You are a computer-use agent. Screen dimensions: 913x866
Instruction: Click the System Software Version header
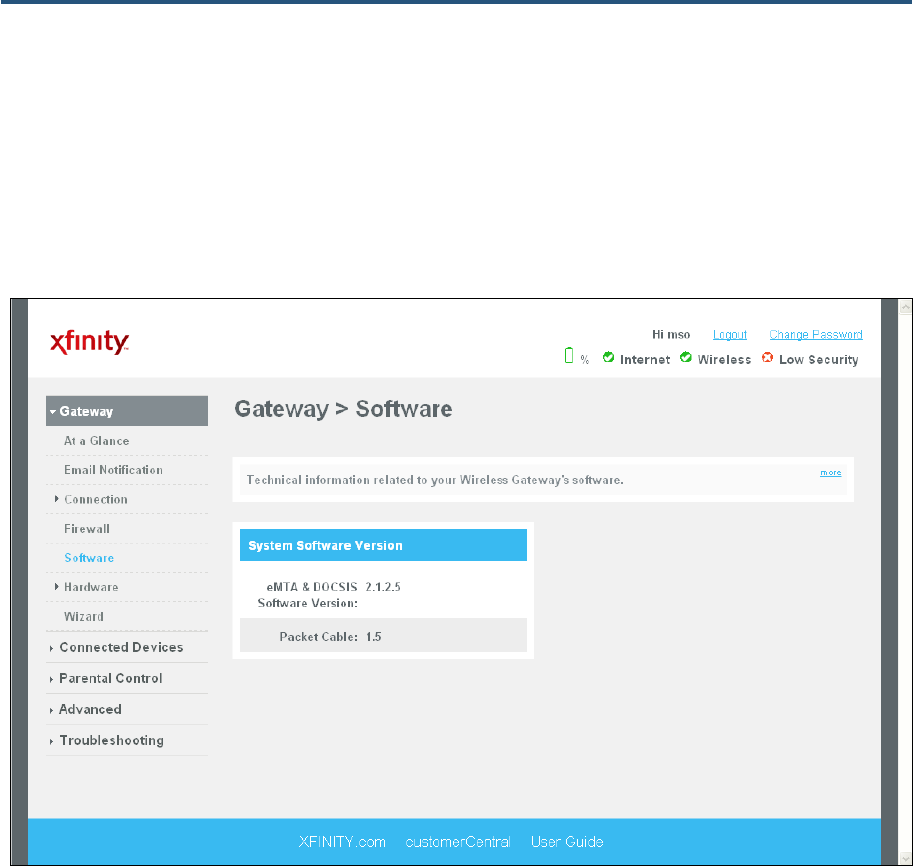[383, 545]
